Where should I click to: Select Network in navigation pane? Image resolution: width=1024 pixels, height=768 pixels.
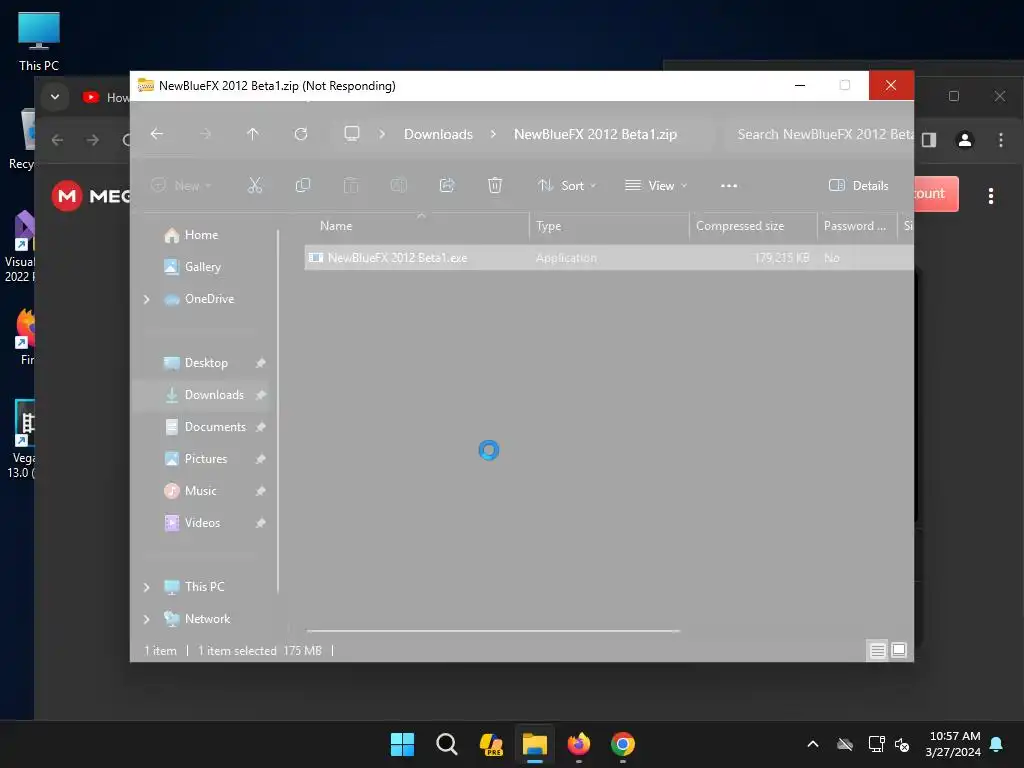click(207, 619)
